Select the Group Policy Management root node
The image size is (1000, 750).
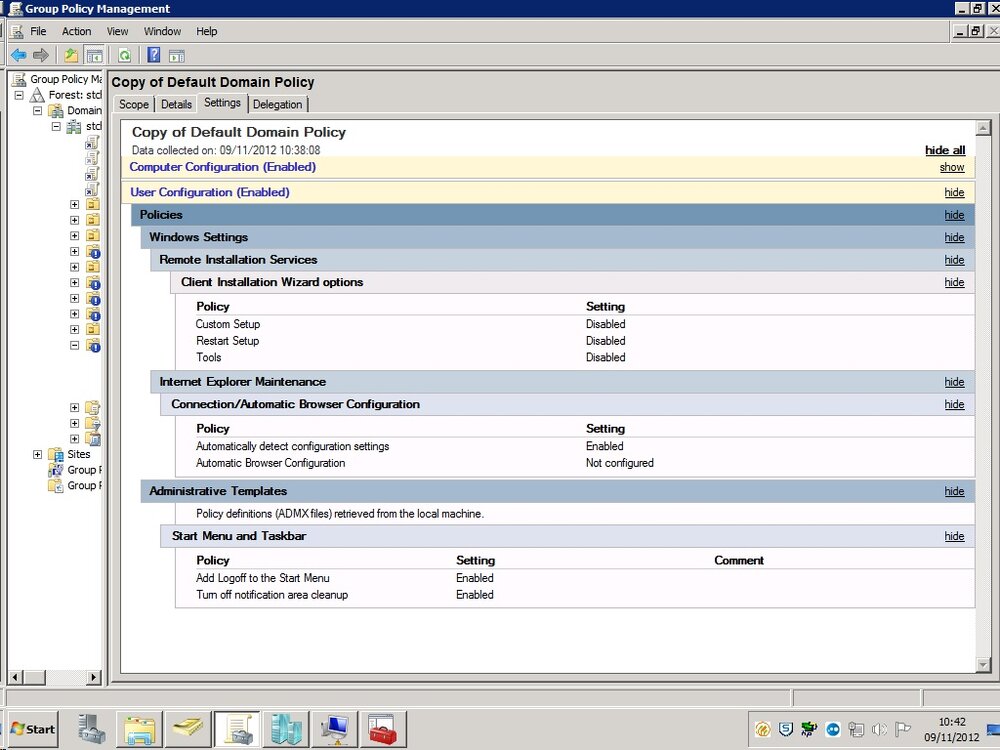click(66, 79)
